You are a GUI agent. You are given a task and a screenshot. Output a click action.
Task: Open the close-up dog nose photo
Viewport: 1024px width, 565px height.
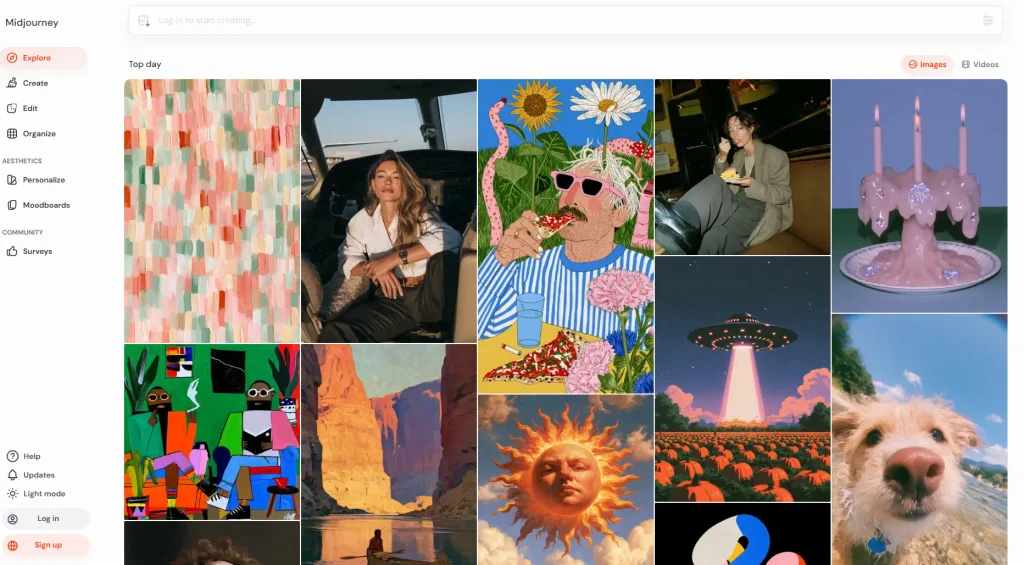point(920,440)
